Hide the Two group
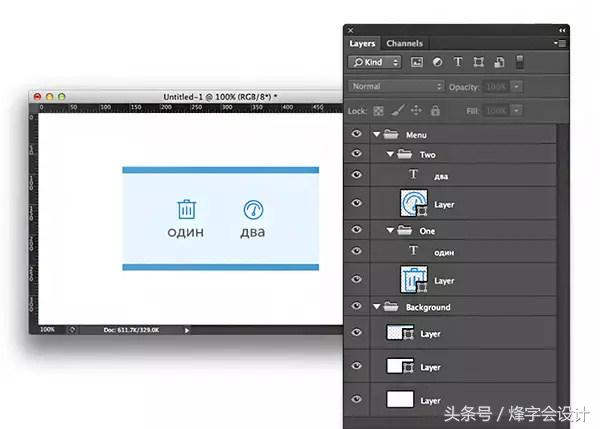600x429 pixels. [357, 153]
